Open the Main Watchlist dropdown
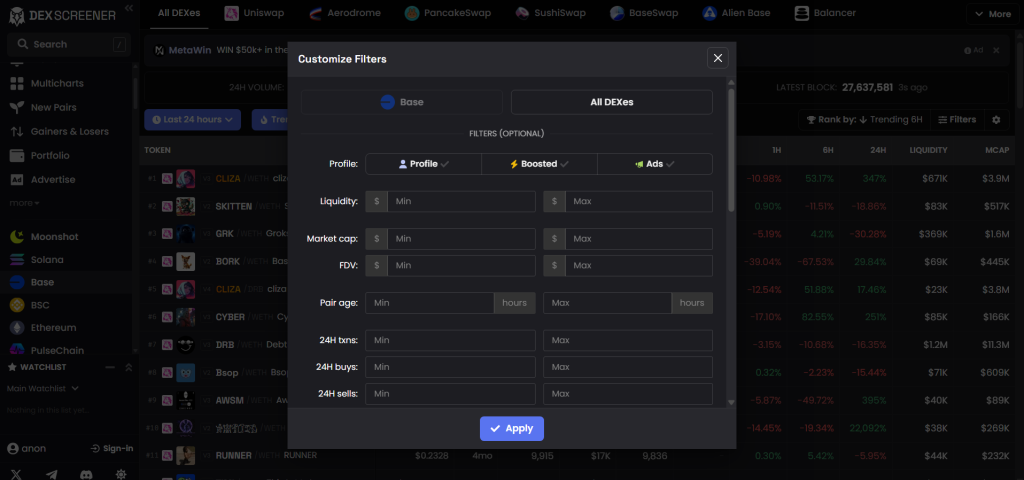 coord(42,388)
